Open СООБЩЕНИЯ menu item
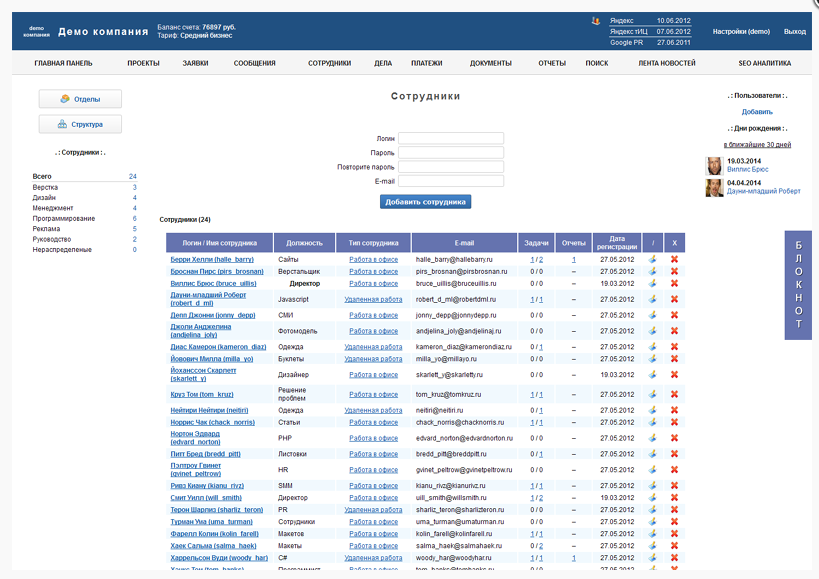This screenshot has width=819, height=579. point(254,63)
